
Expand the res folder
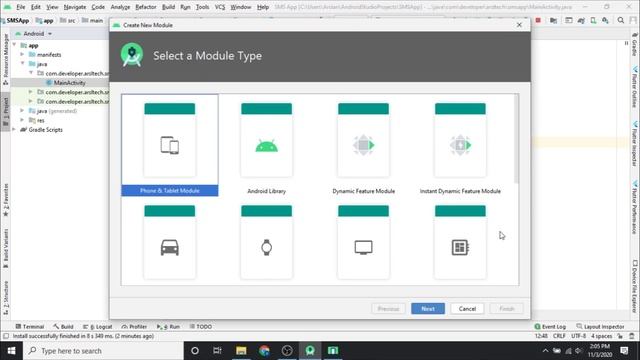(x=22, y=120)
